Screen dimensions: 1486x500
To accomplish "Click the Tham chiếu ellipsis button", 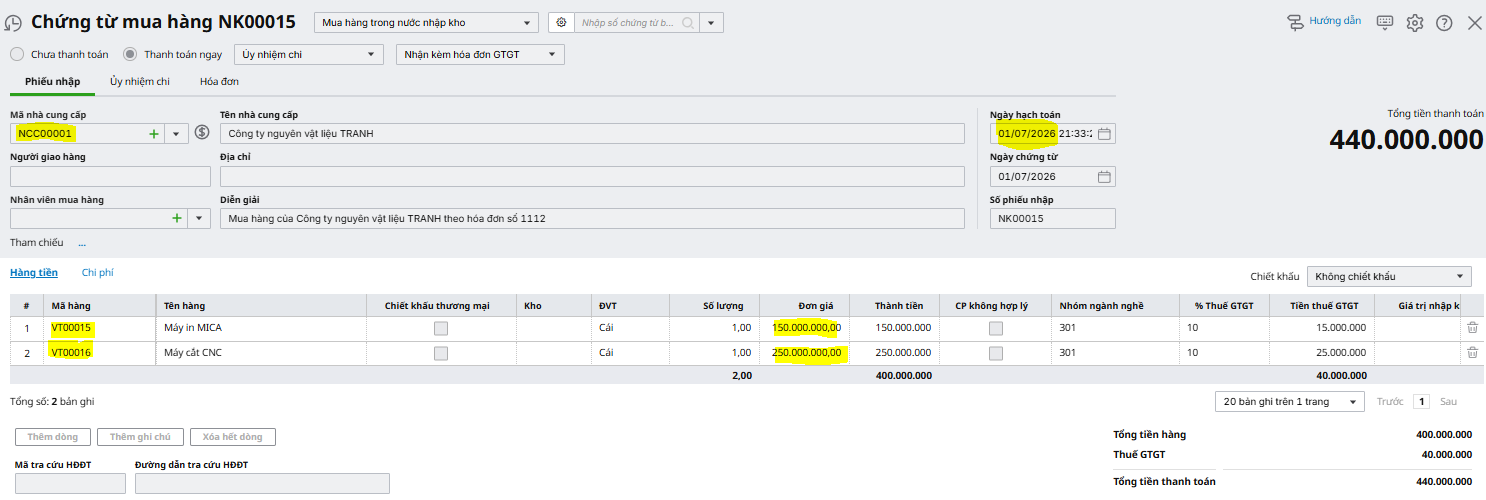I will pos(82,243).
